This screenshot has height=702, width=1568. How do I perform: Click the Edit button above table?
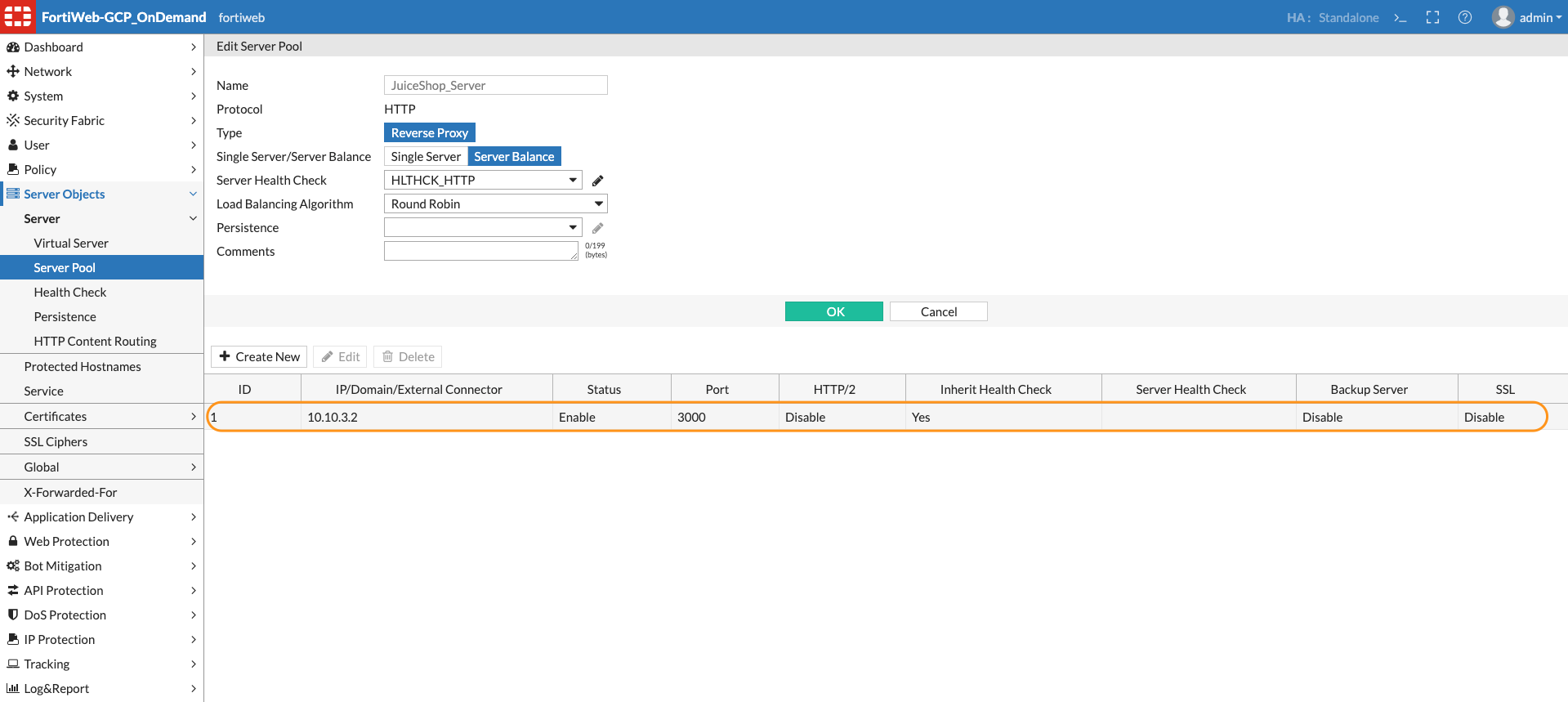(x=340, y=357)
